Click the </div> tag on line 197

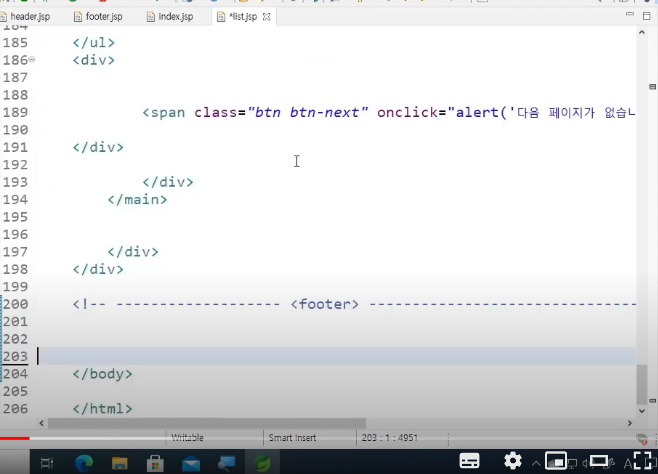[133, 252]
